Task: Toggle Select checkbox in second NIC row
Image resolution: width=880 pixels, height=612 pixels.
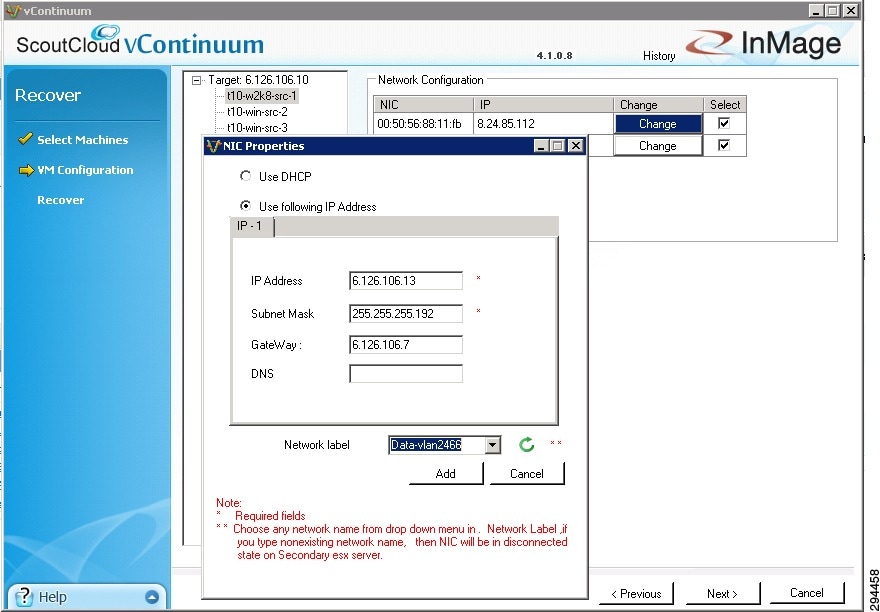Action: click(x=724, y=145)
